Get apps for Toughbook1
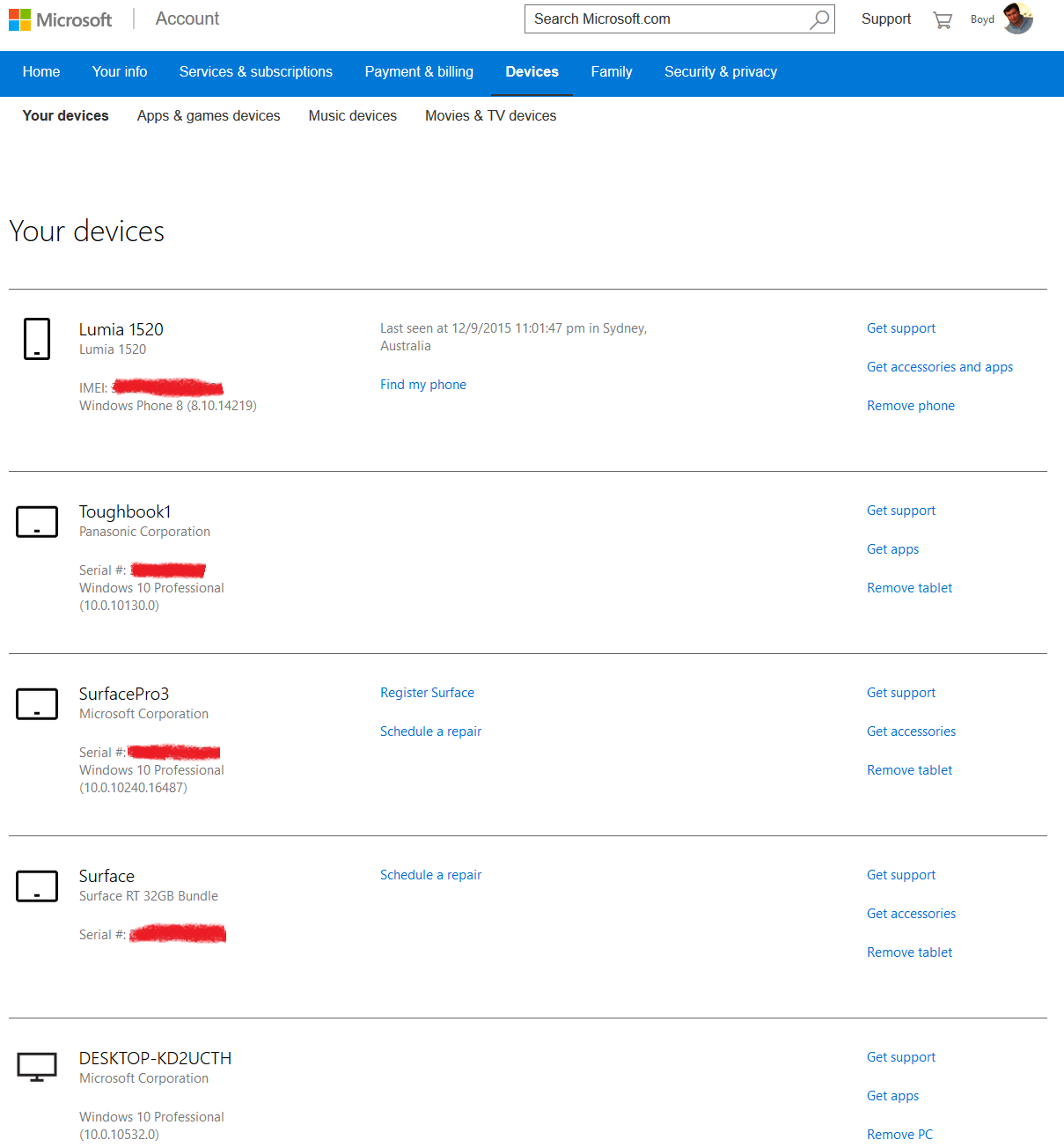This screenshot has height=1147, width=1064. [892, 549]
